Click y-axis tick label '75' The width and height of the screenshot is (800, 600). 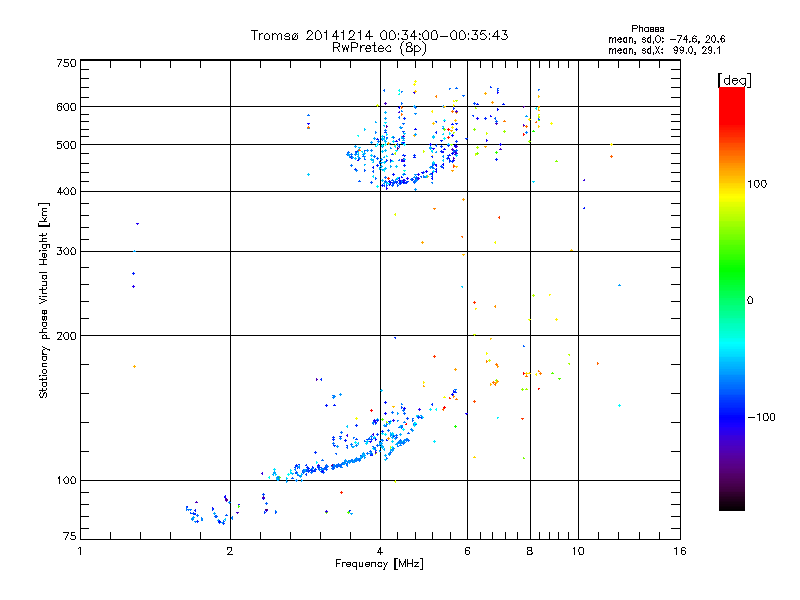(x=70, y=536)
